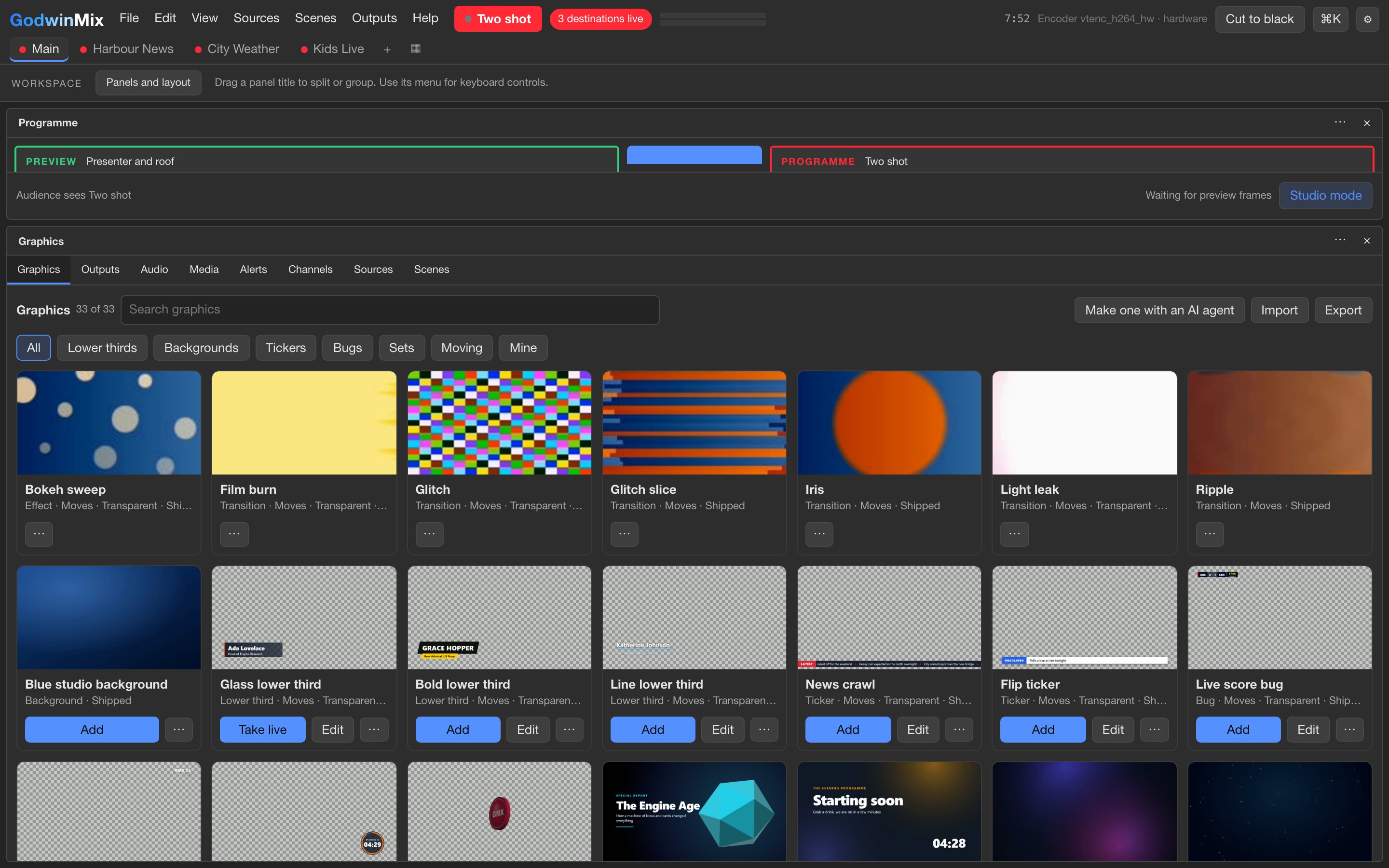1389x868 pixels.
Task: Open the Graphics panel more-options menu
Action: (1340, 241)
